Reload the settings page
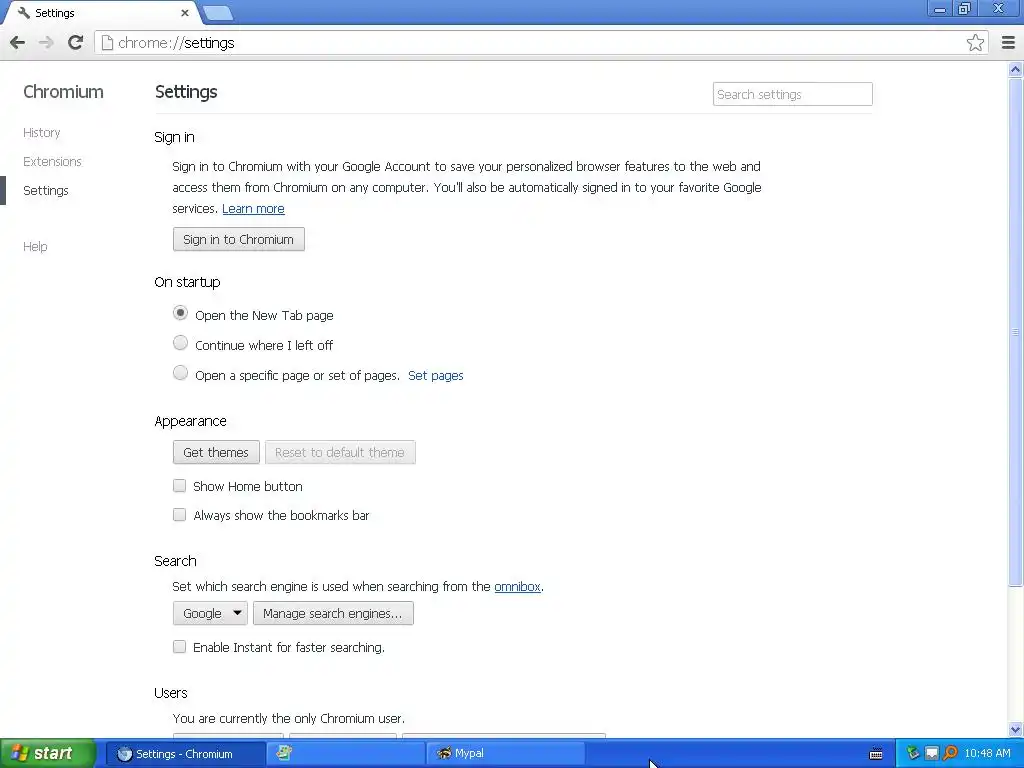Screen dimensions: 1024x768 point(75,43)
